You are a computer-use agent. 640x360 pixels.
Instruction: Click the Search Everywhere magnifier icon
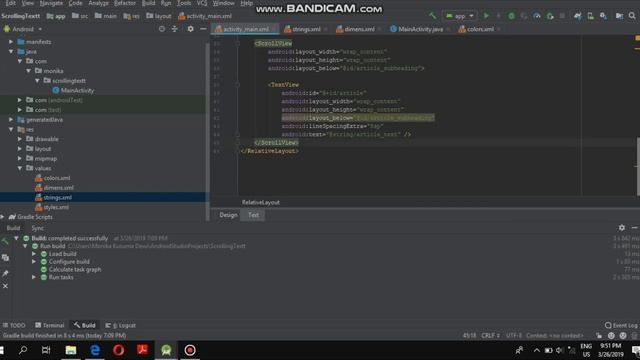(632, 16)
